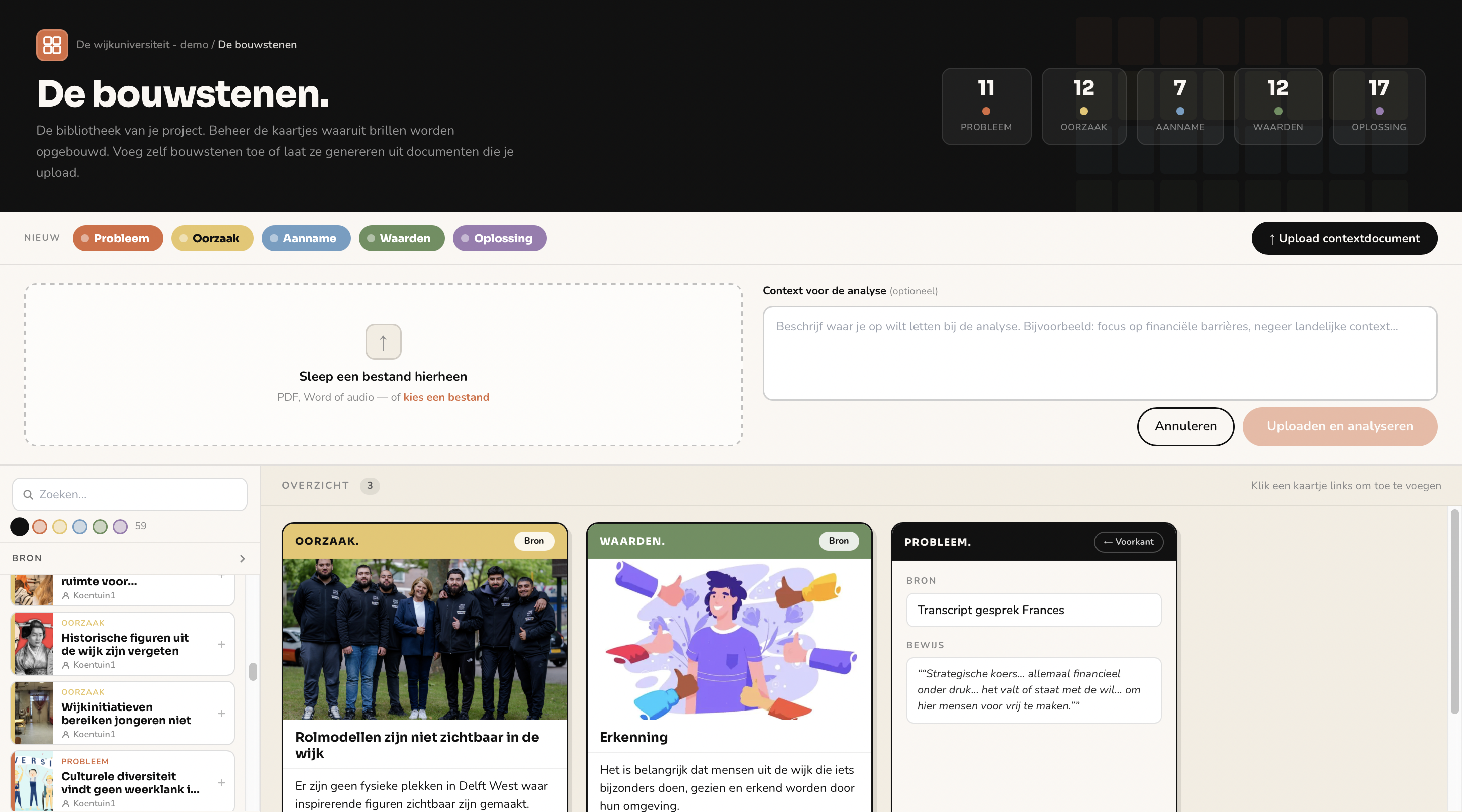The image size is (1462, 812).
Task: Click 'De bouwstenen' breadcrumb item
Action: point(257,45)
